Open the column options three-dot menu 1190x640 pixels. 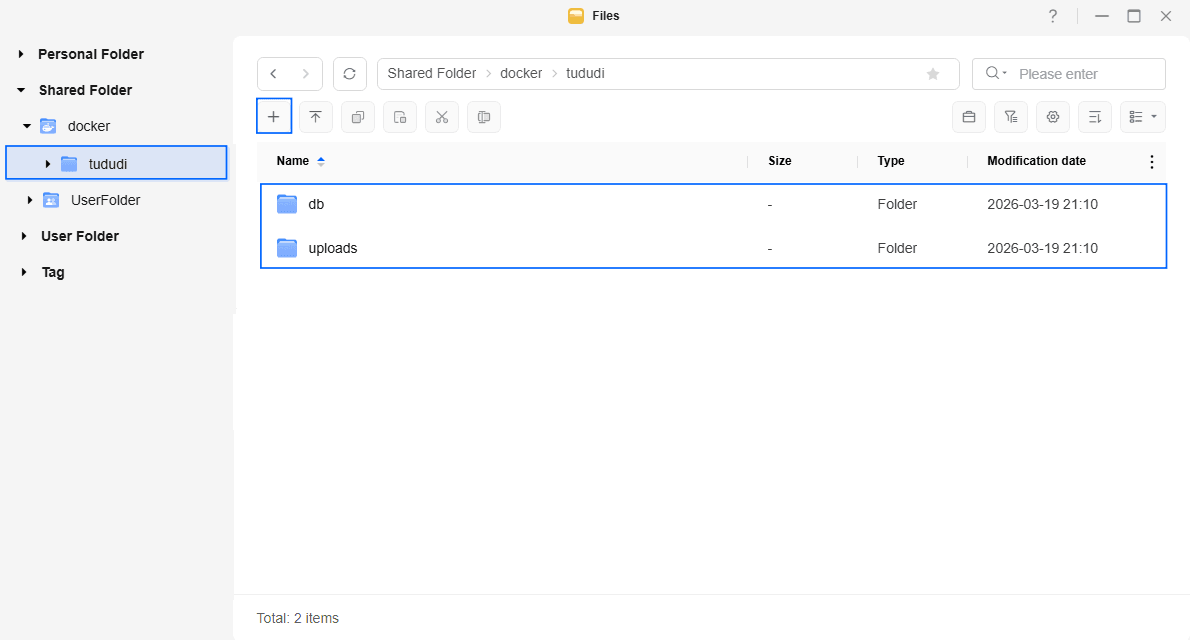pos(1151,162)
